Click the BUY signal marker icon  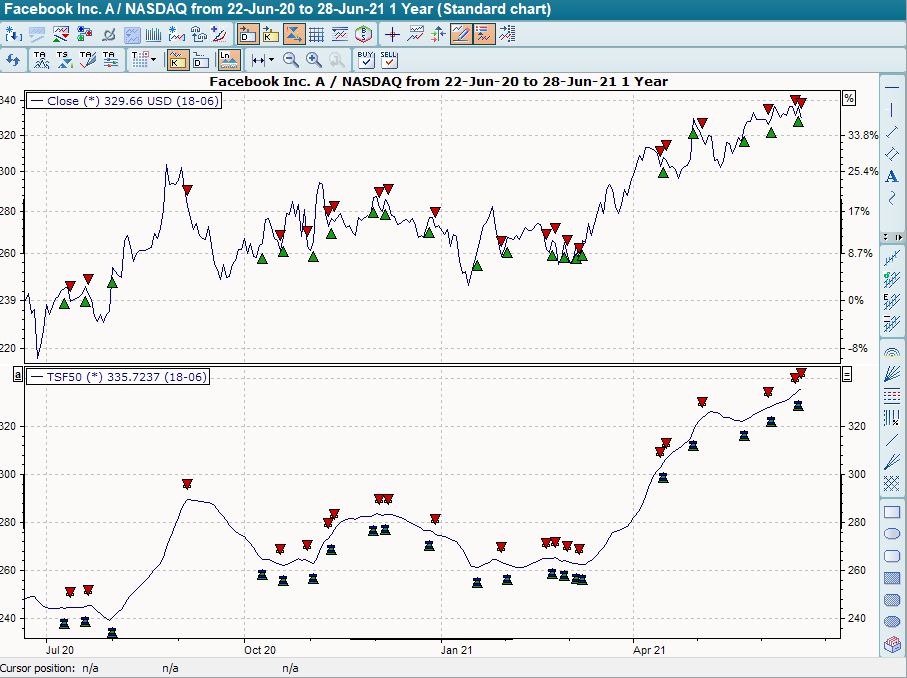[367, 60]
